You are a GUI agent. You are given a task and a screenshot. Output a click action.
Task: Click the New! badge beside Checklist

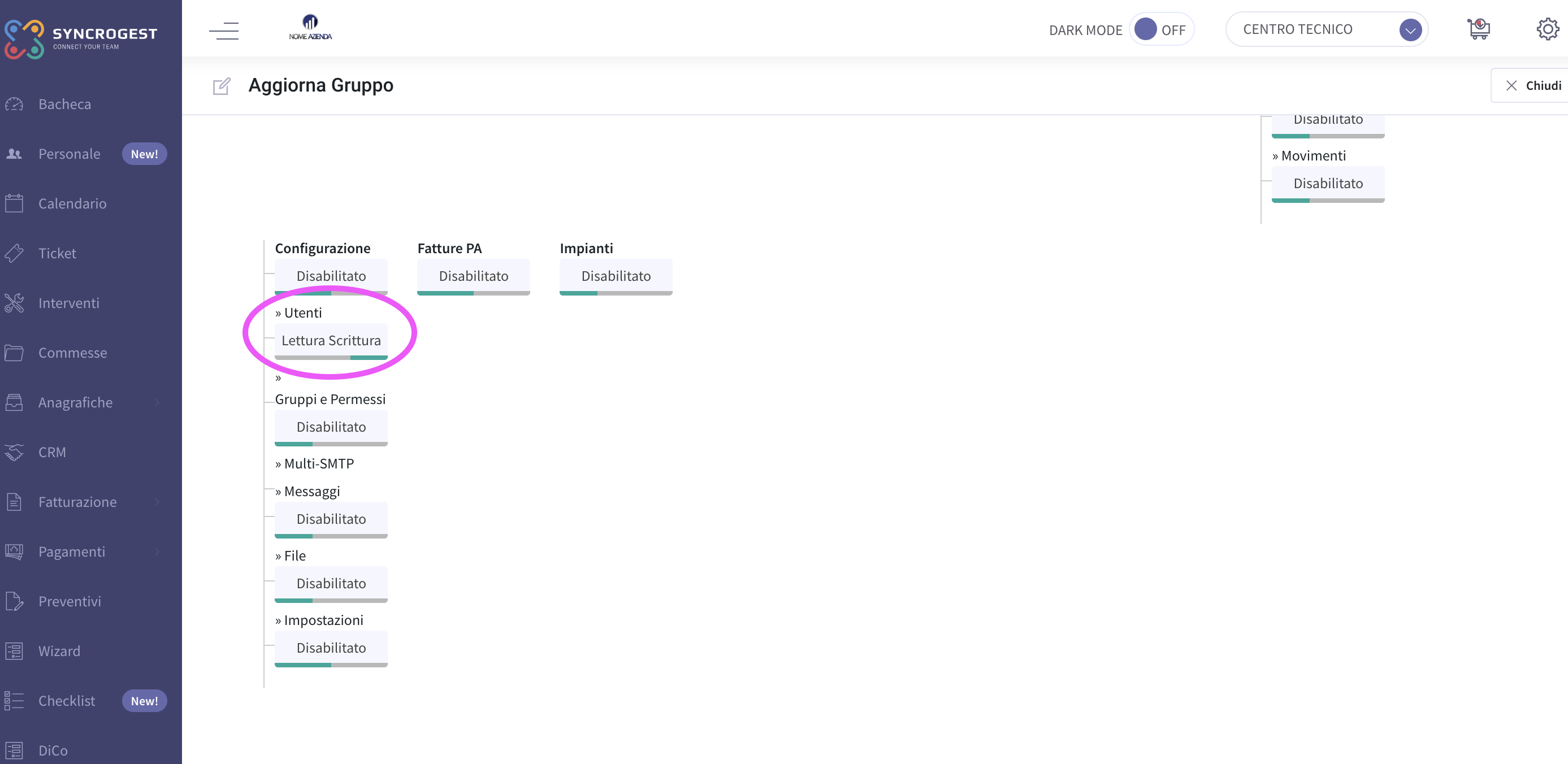point(144,701)
